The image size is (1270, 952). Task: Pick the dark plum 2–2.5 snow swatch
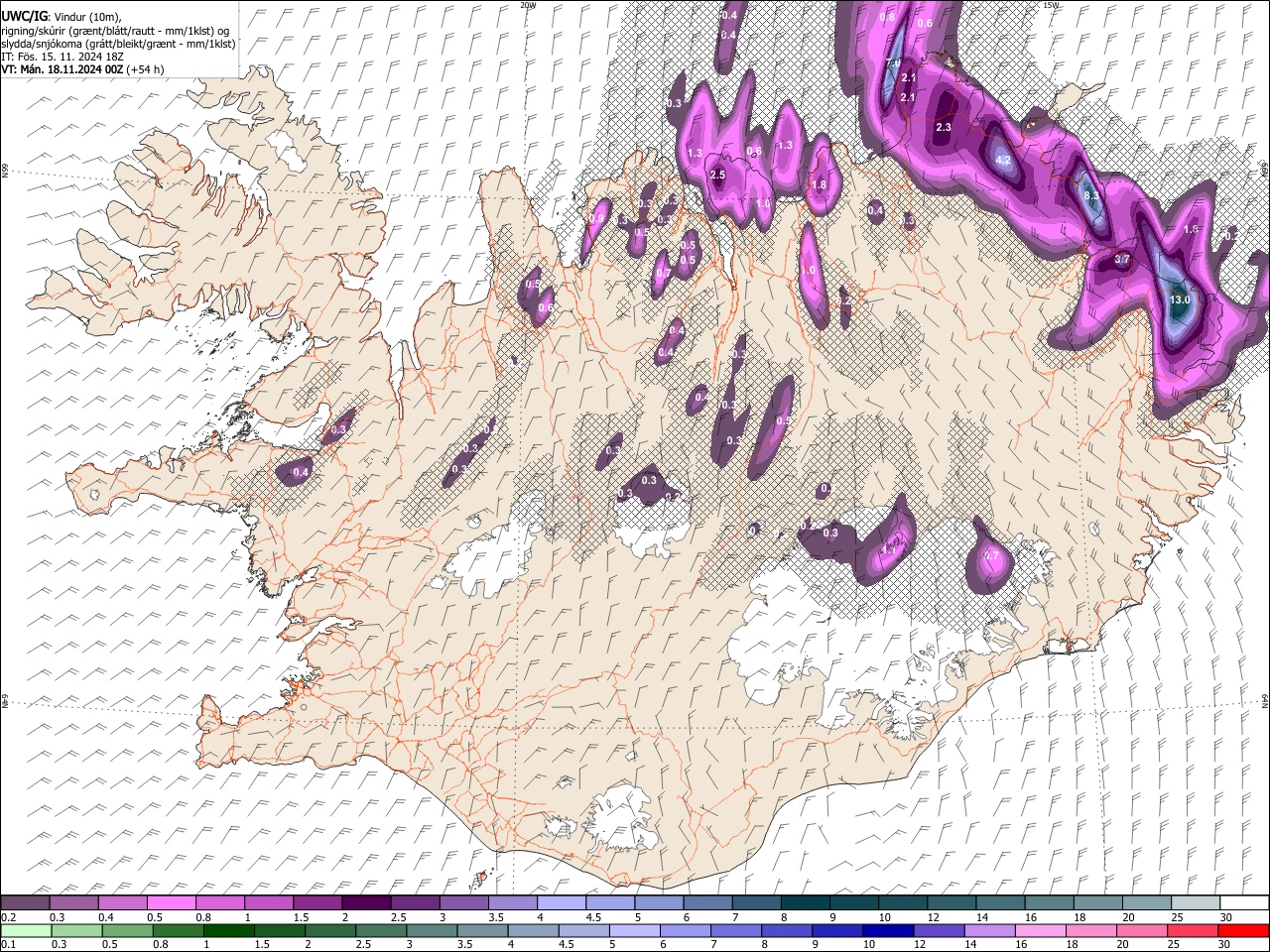coord(365,903)
